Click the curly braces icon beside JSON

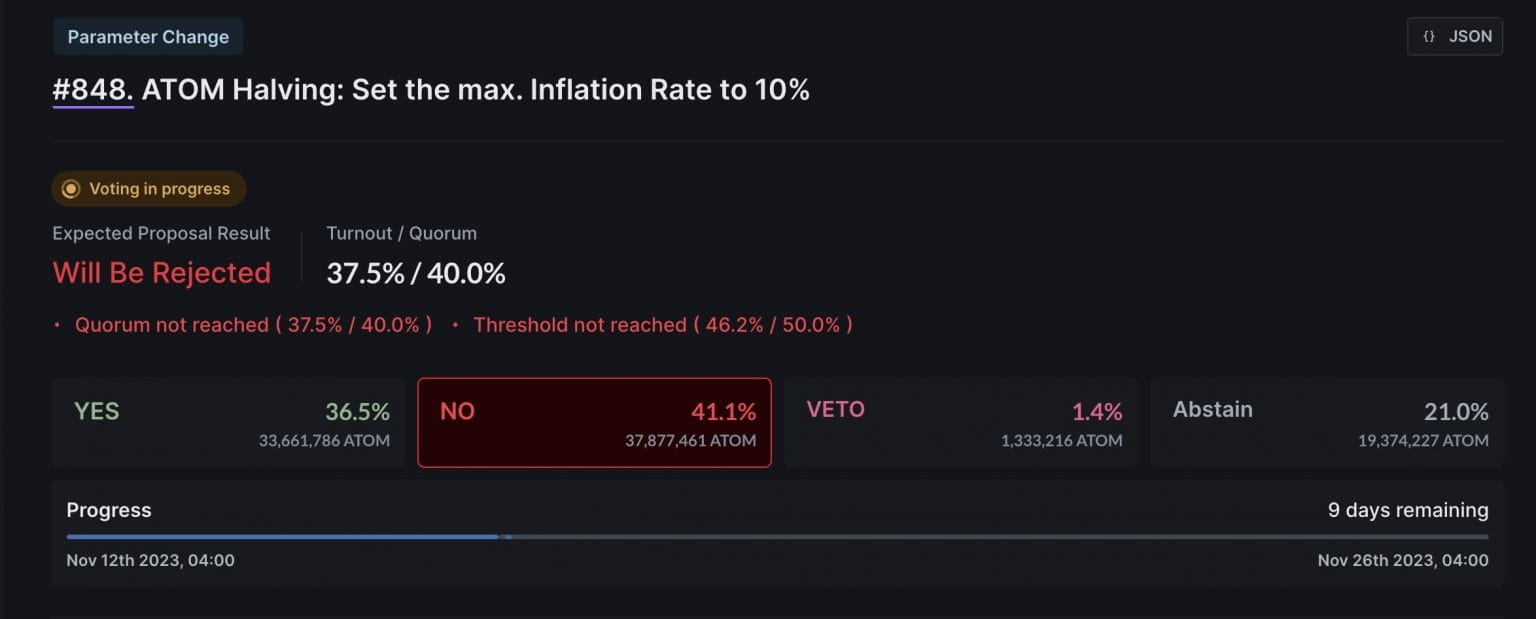(1429, 37)
